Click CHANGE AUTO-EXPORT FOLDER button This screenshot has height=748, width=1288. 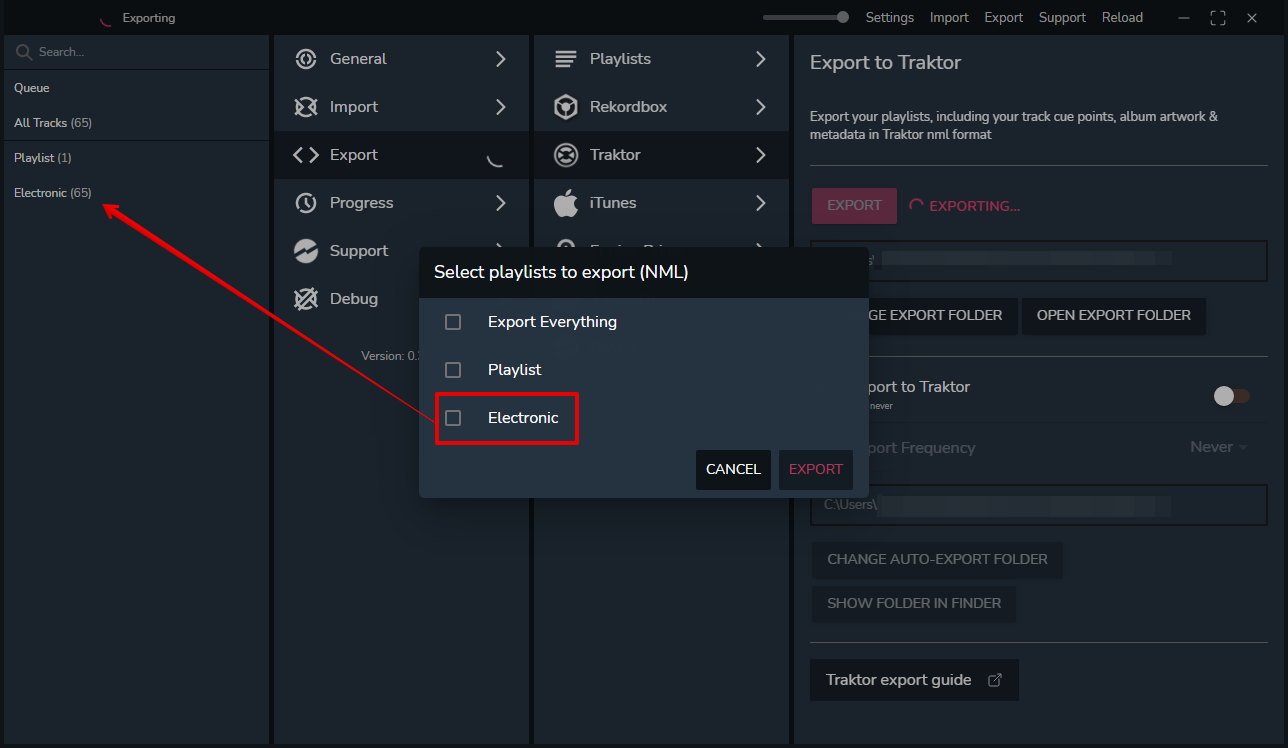pyautogui.click(x=937, y=560)
